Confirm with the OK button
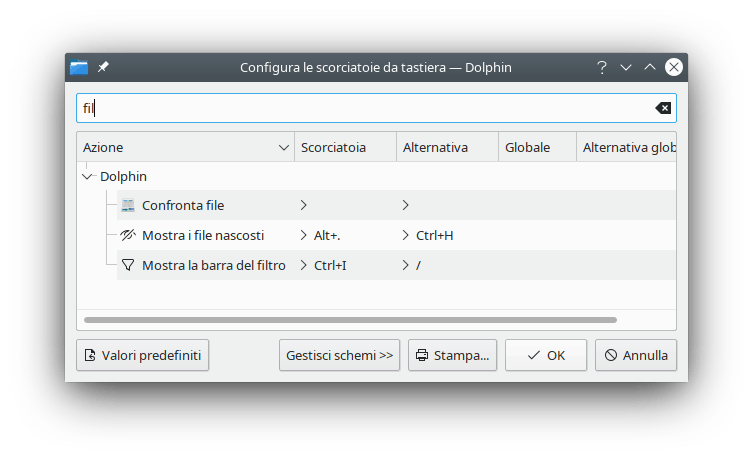The image size is (753, 459). [x=545, y=355]
